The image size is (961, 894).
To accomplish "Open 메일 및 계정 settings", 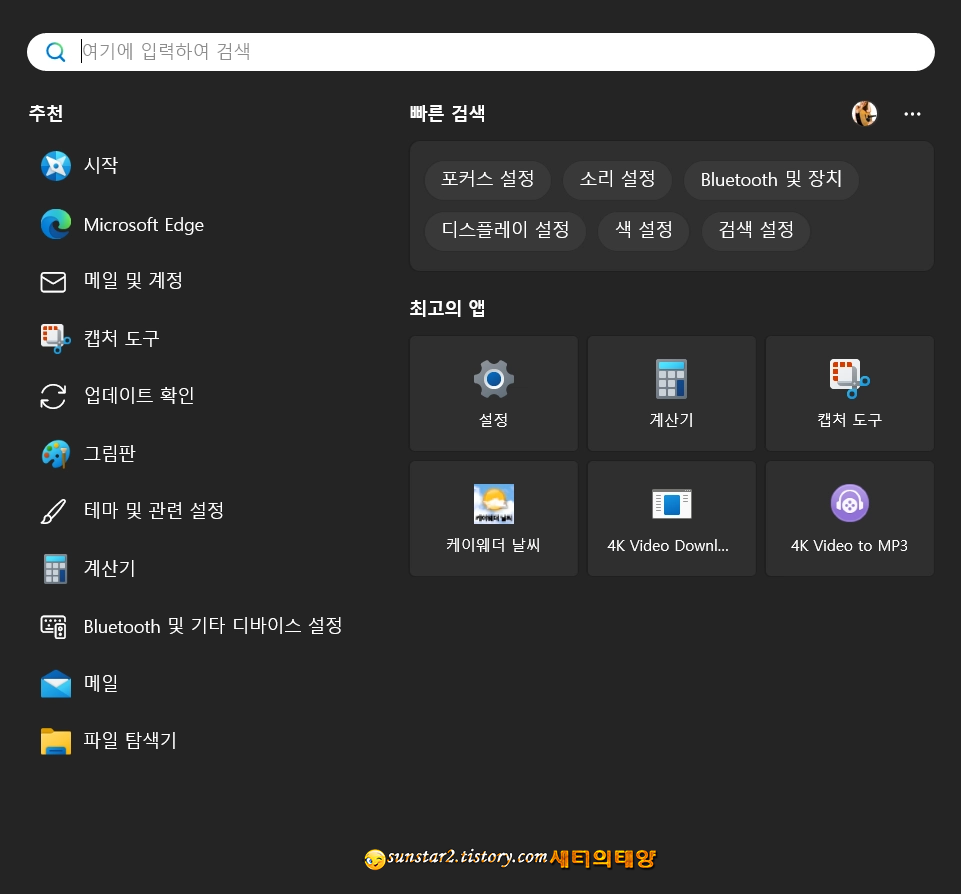I will point(134,281).
